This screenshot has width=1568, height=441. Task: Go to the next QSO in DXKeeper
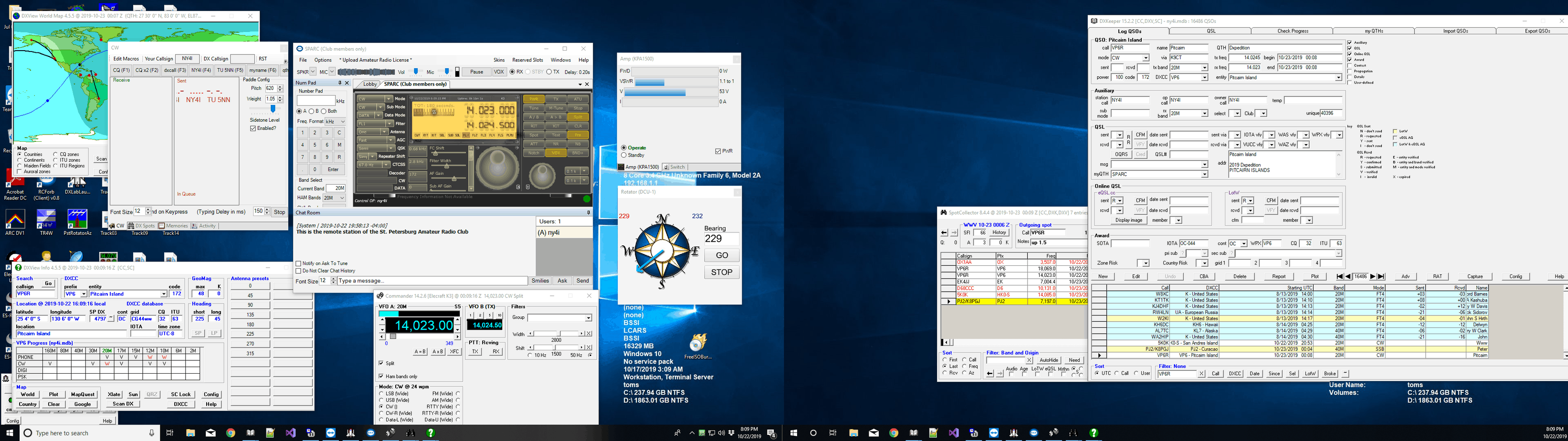pyautogui.click(x=1373, y=277)
